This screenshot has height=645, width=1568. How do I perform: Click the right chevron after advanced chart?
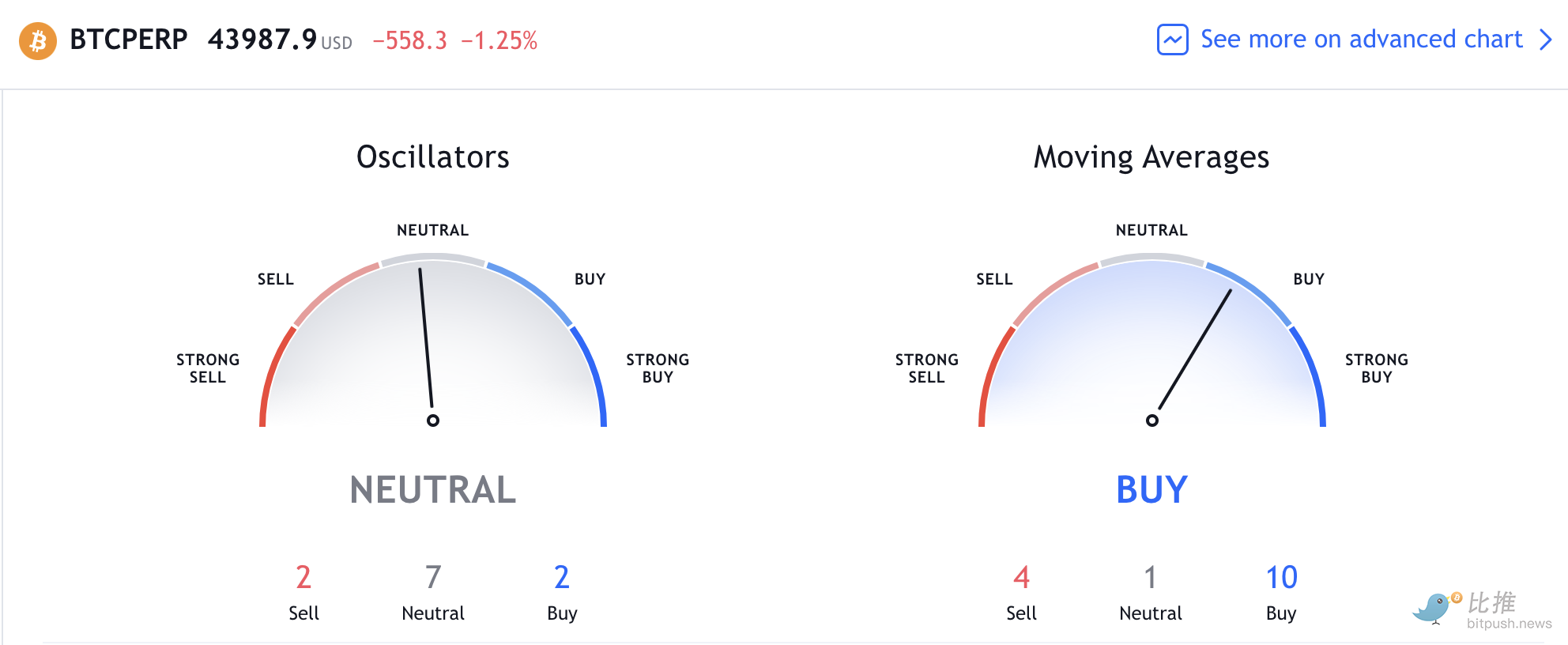tap(1546, 40)
